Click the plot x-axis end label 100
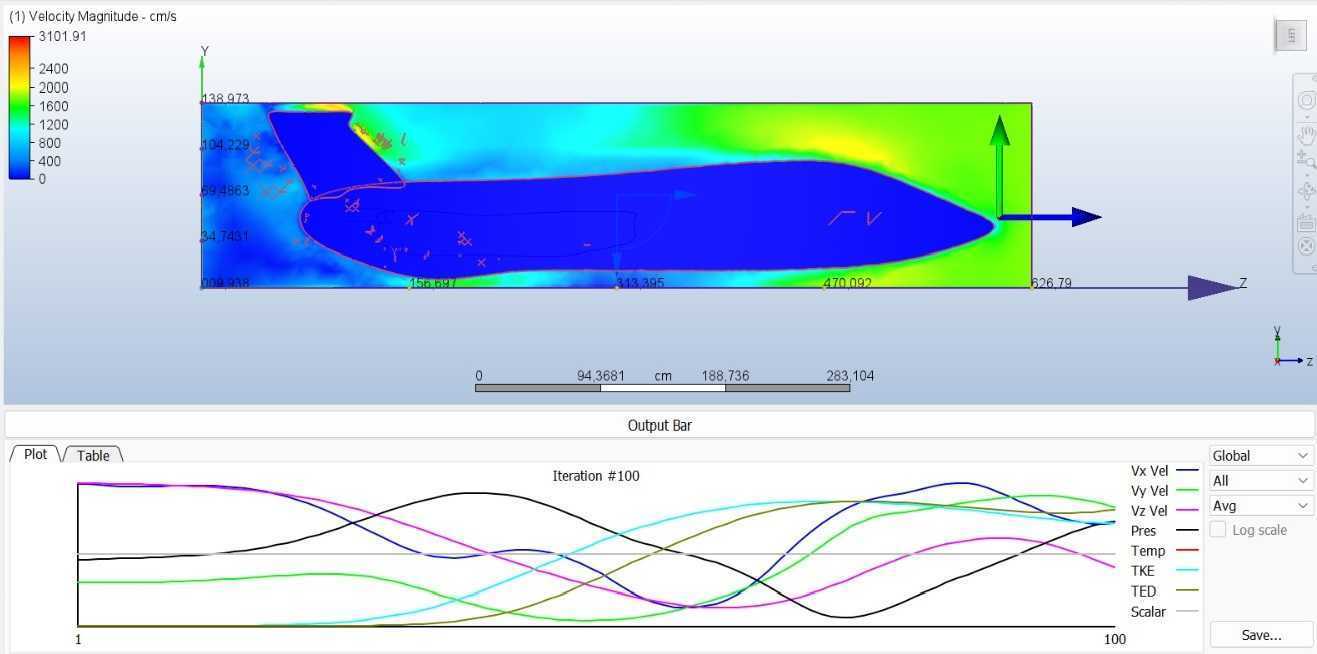Image resolution: width=1317 pixels, height=654 pixels. click(x=1115, y=639)
